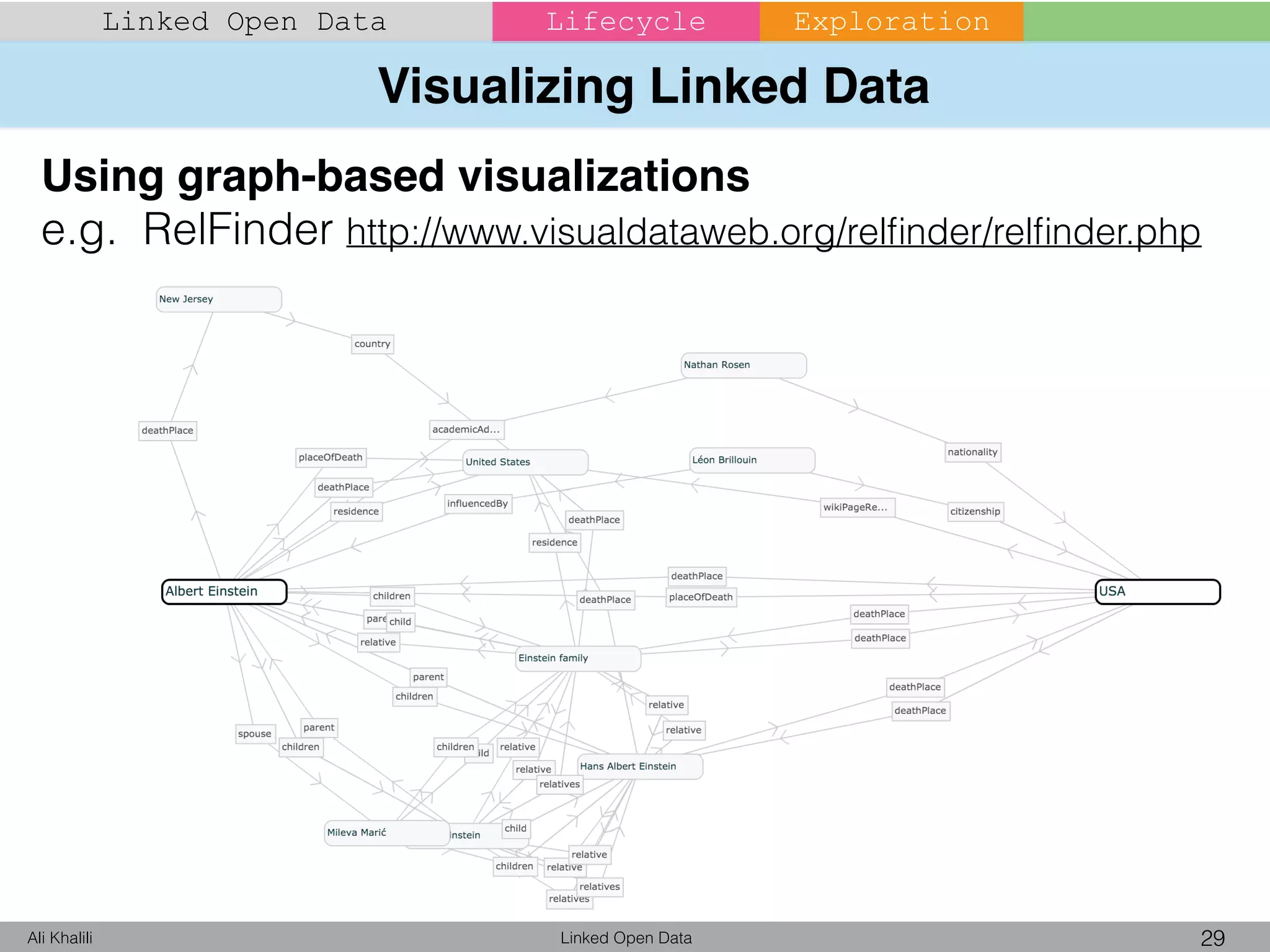Select the Hans Albert Einstein node

point(639,767)
